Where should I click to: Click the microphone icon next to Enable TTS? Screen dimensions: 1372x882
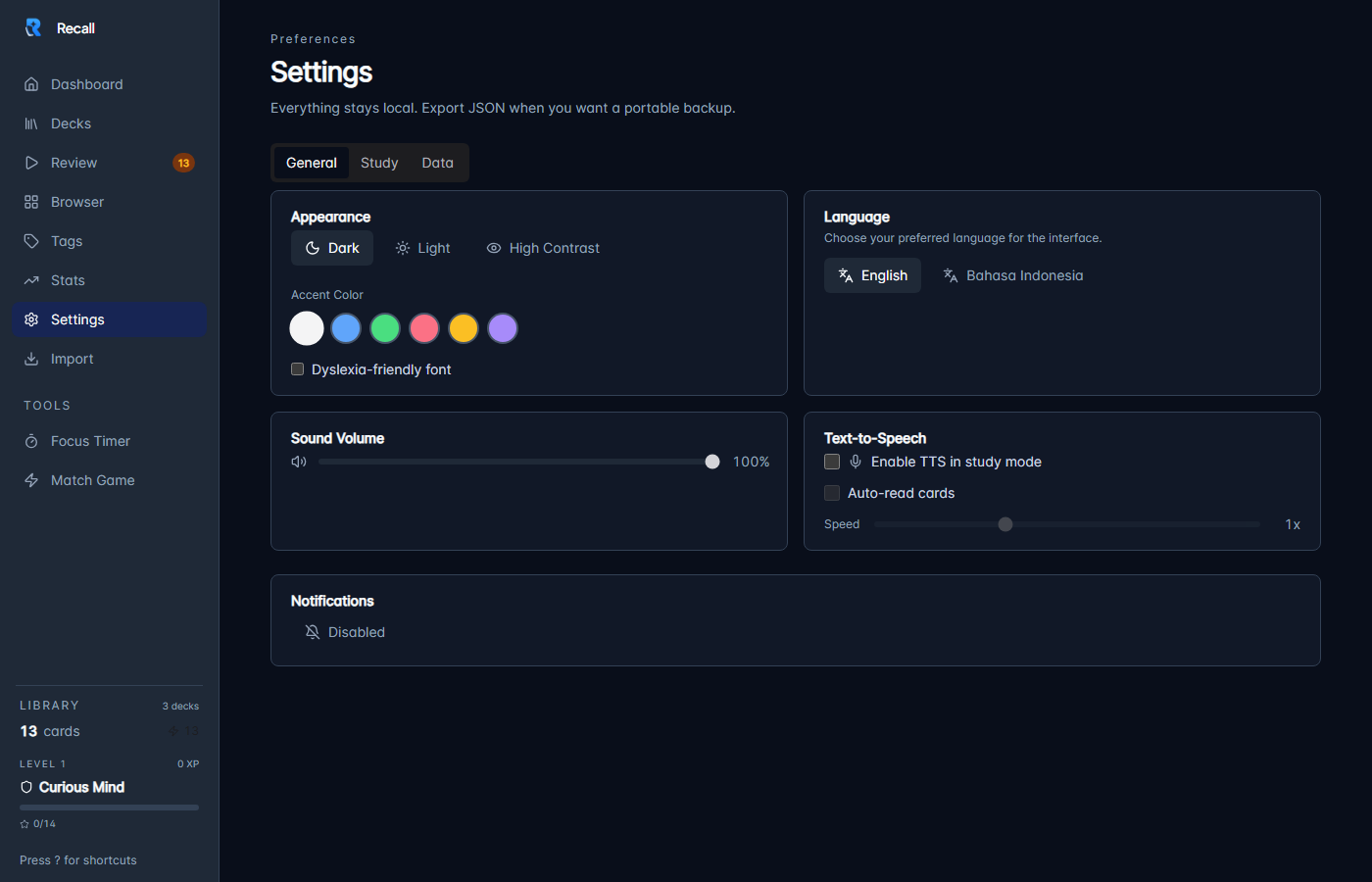pyautogui.click(x=856, y=462)
